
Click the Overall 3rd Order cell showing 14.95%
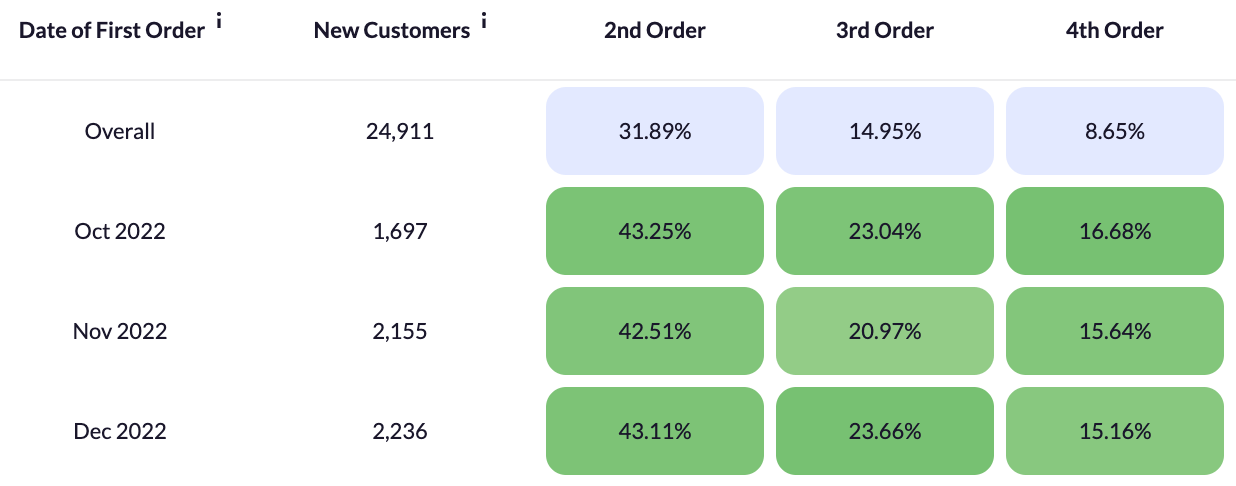click(885, 131)
